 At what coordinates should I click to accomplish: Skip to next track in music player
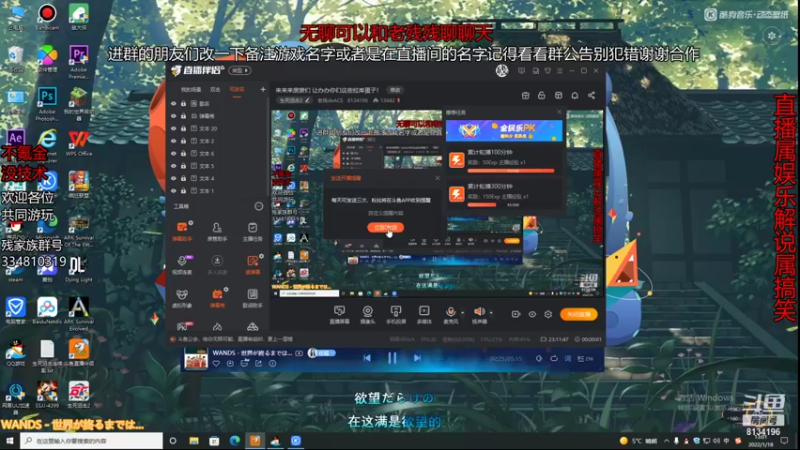click(417, 358)
